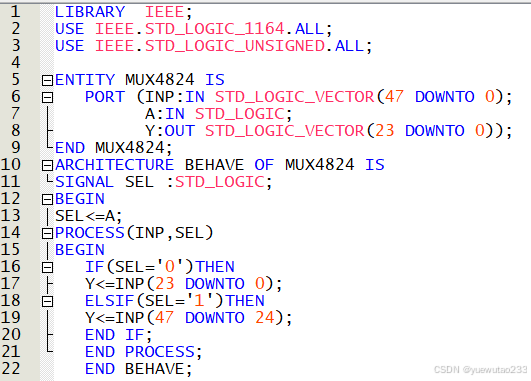
Task: Click STD_LOGIC_UNSIGNED on line 3
Action: click(235, 46)
